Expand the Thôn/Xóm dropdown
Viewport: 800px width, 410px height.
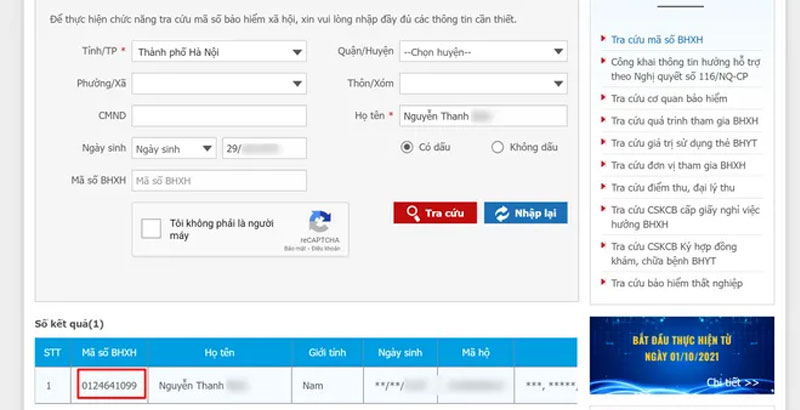point(484,83)
